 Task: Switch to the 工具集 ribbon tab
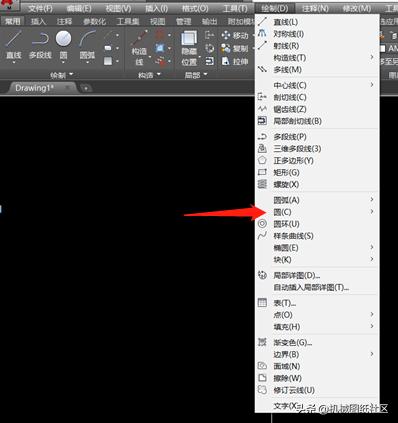(x=128, y=22)
